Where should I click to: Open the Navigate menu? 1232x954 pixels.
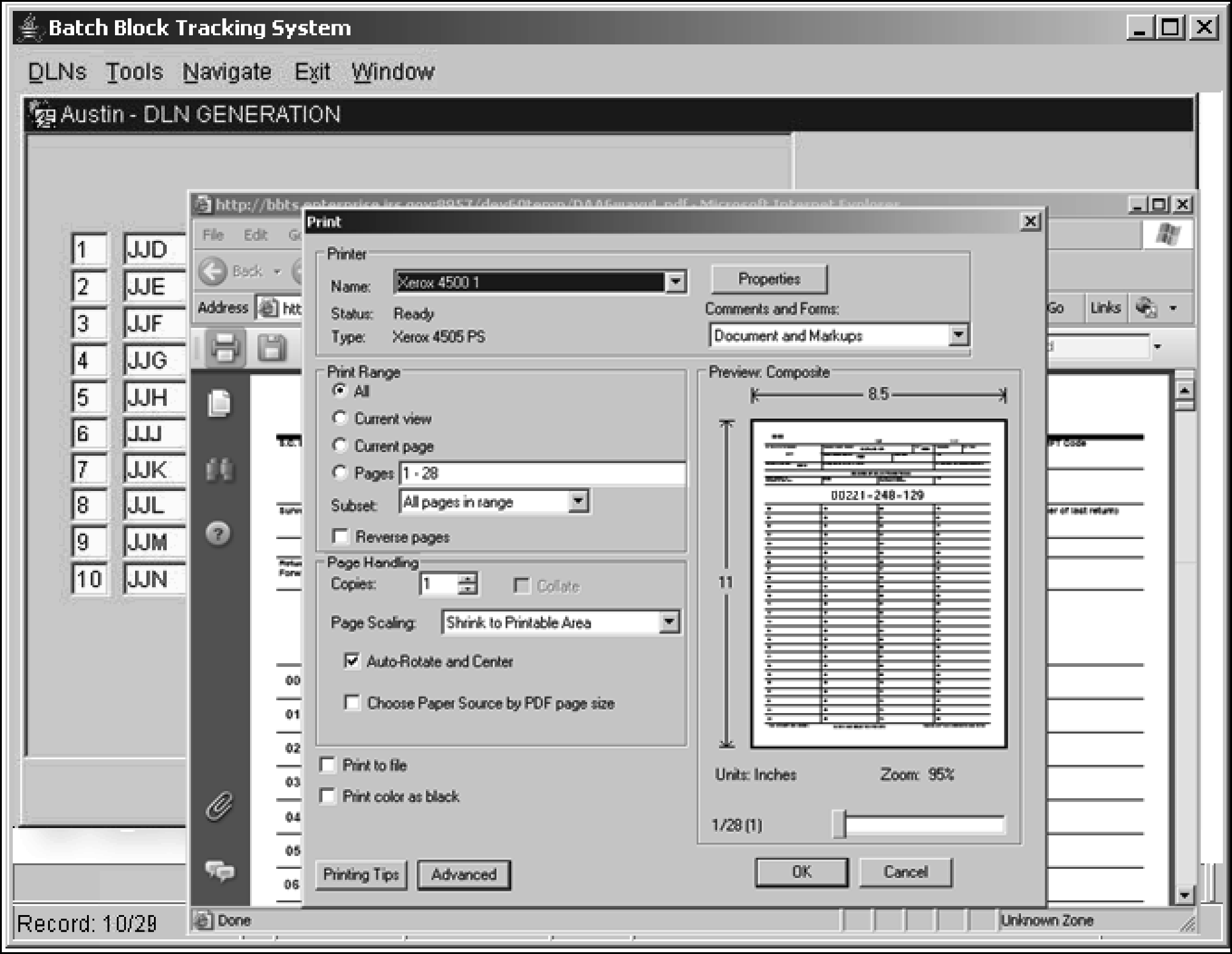click(227, 72)
